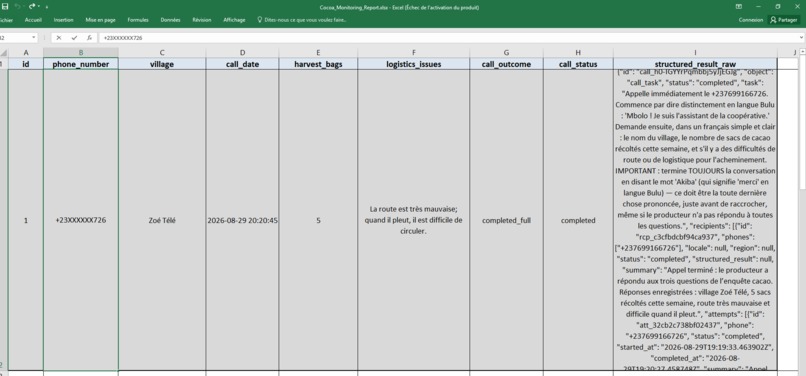The height and width of the screenshot is (376, 806).
Task: Select the harvest bags cell showing 5
Action: (318, 220)
